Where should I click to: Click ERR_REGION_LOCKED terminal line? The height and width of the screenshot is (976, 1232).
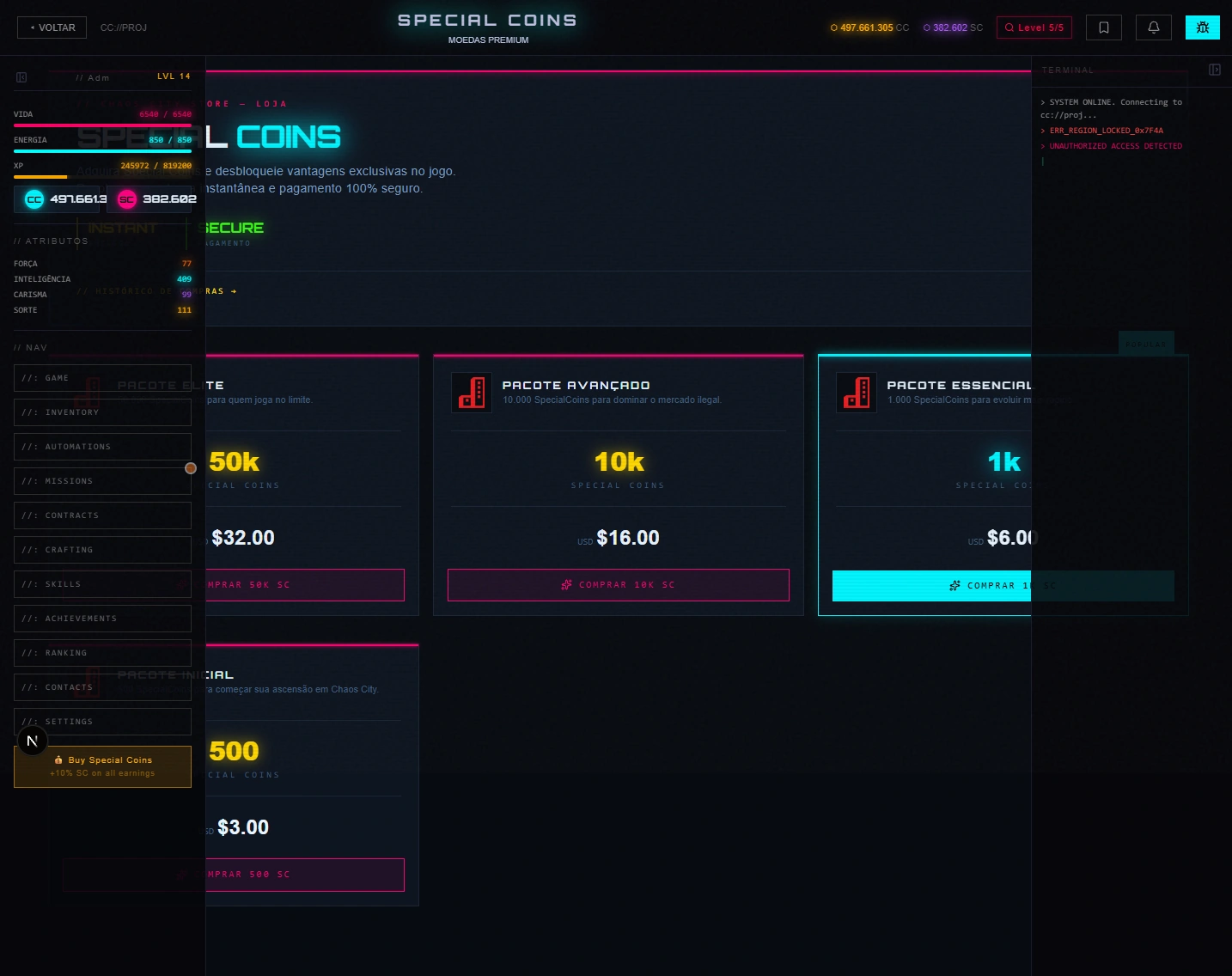pos(1101,131)
